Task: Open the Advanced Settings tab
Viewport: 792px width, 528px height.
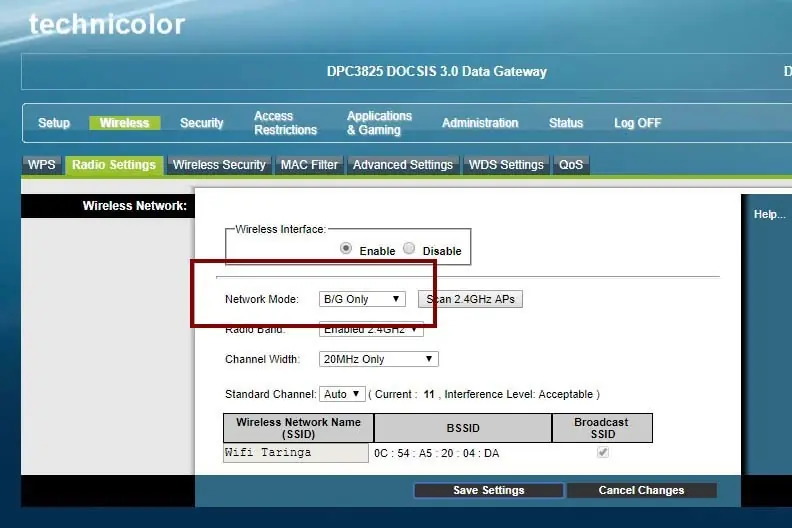Action: 403,165
